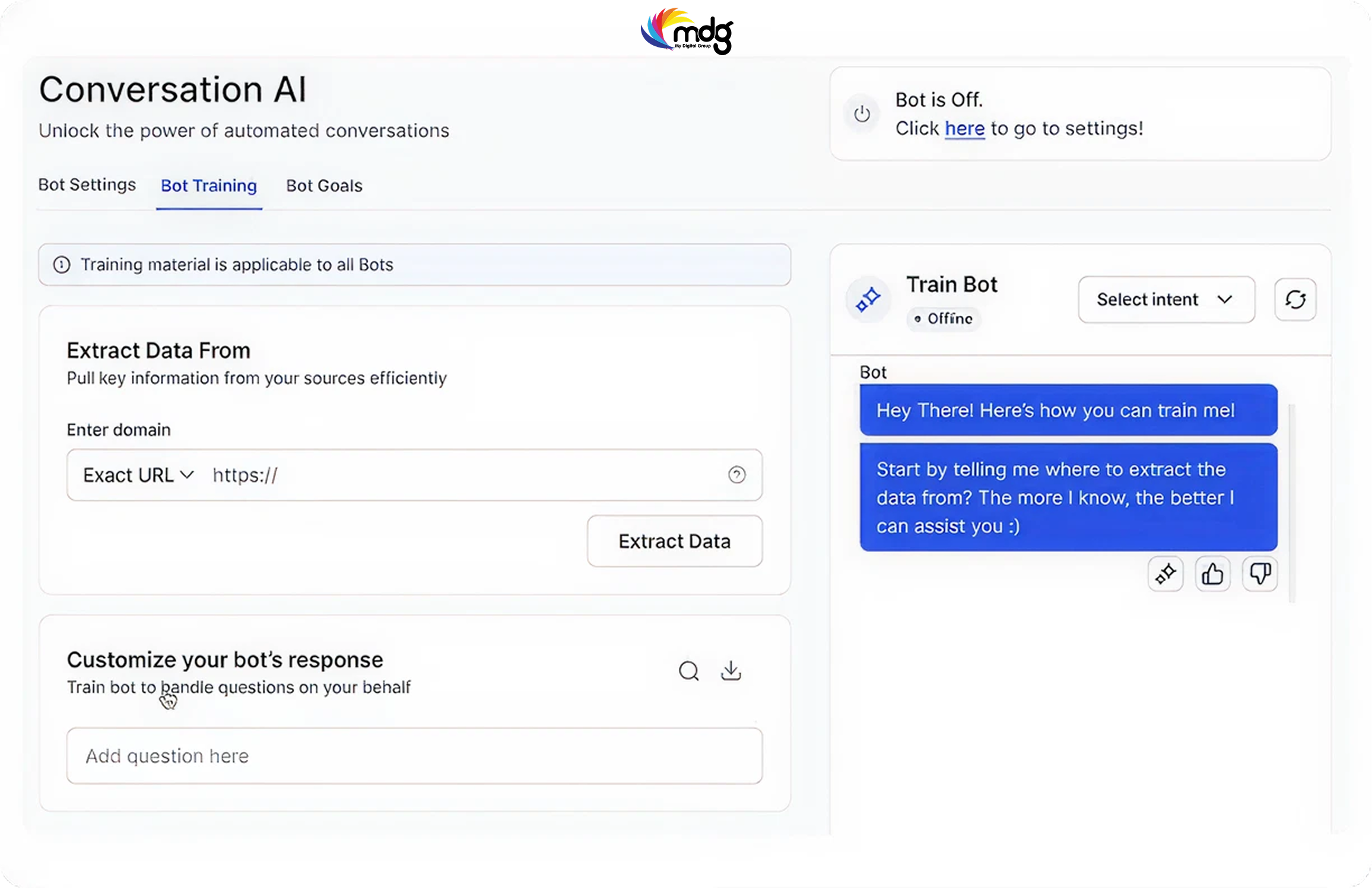Click the refresh icon next to Select intent
This screenshot has height=888, width=1372.
click(1295, 299)
